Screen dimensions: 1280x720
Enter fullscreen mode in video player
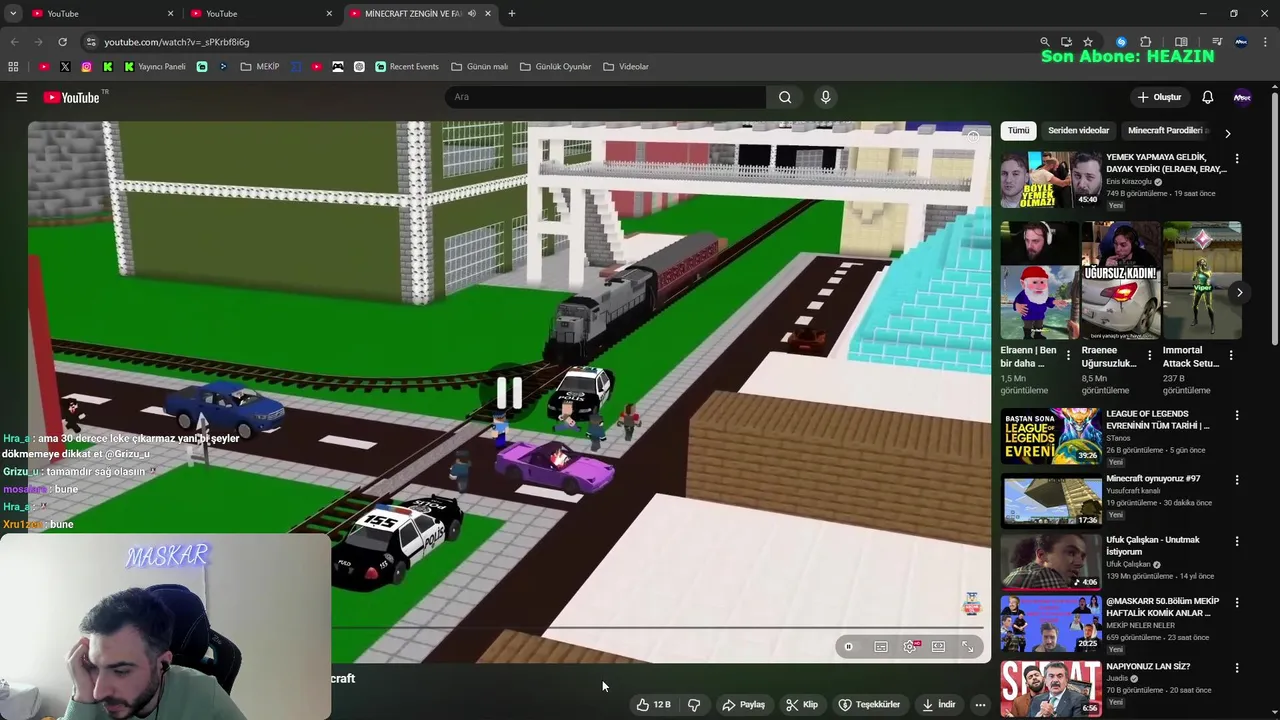pyautogui.click(x=967, y=647)
